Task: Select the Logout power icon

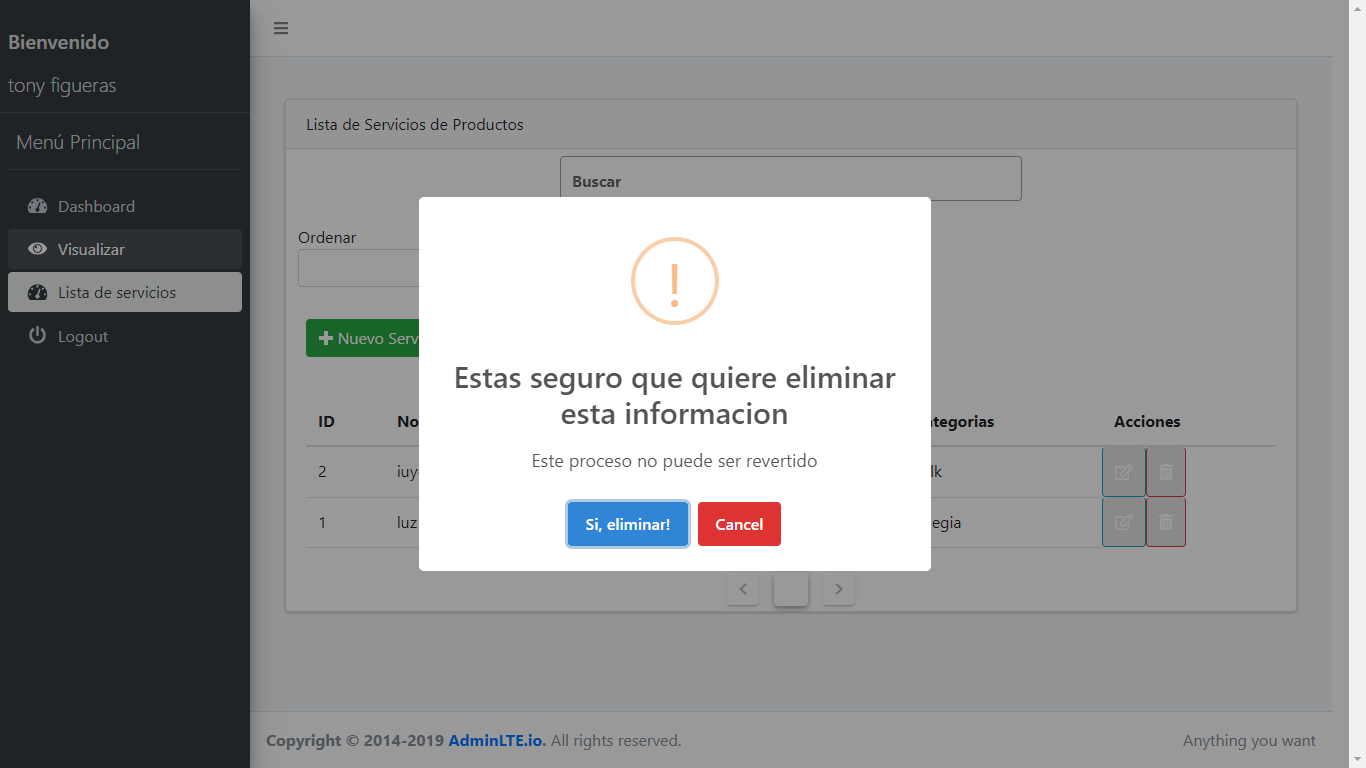Action: (37, 336)
